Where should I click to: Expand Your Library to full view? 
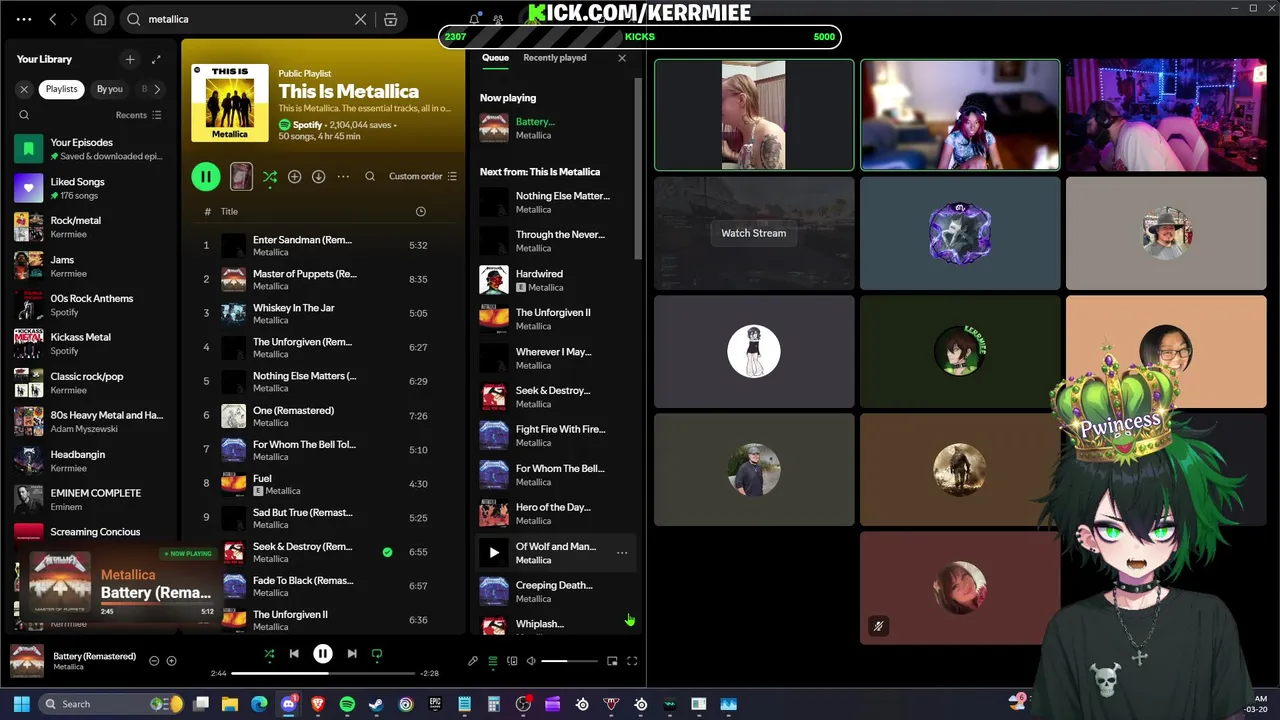(156, 59)
